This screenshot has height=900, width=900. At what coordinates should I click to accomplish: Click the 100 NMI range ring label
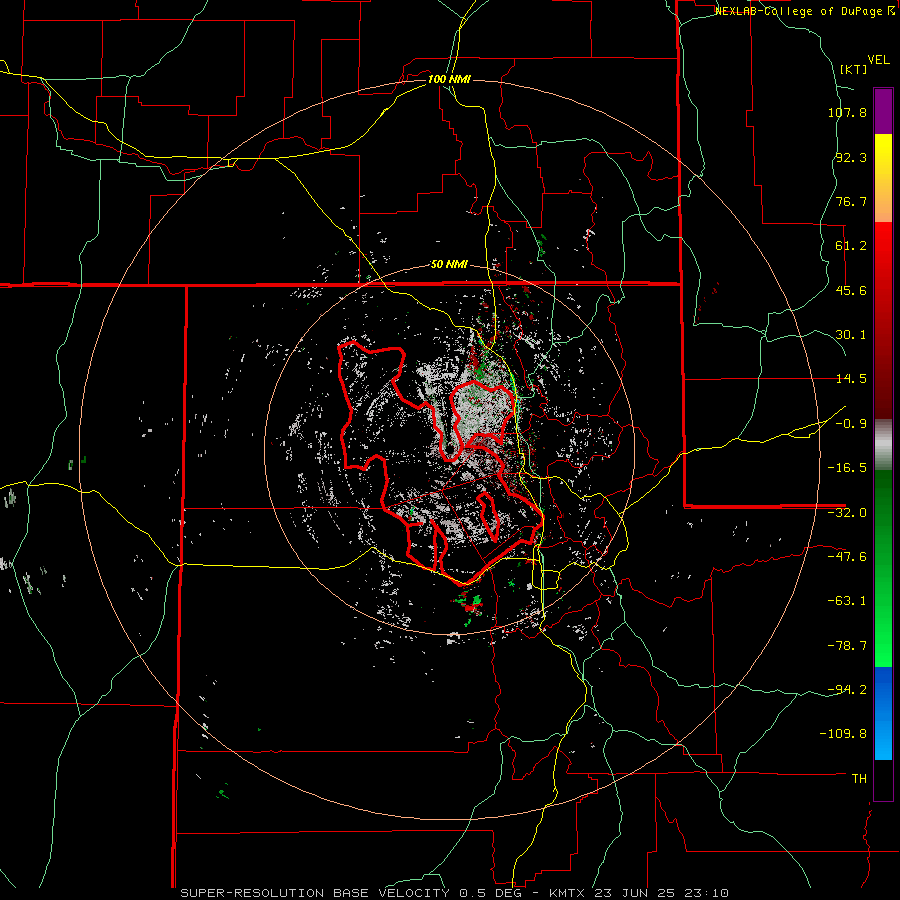pyautogui.click(x=449, y=79)
